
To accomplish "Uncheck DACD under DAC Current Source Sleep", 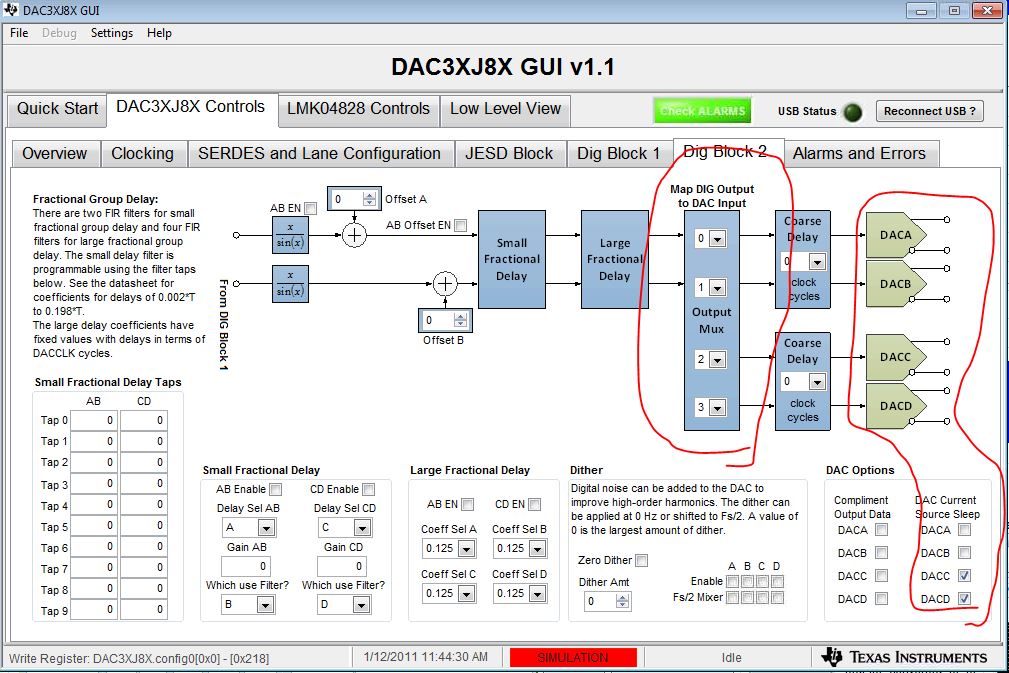I will [964, 598].
